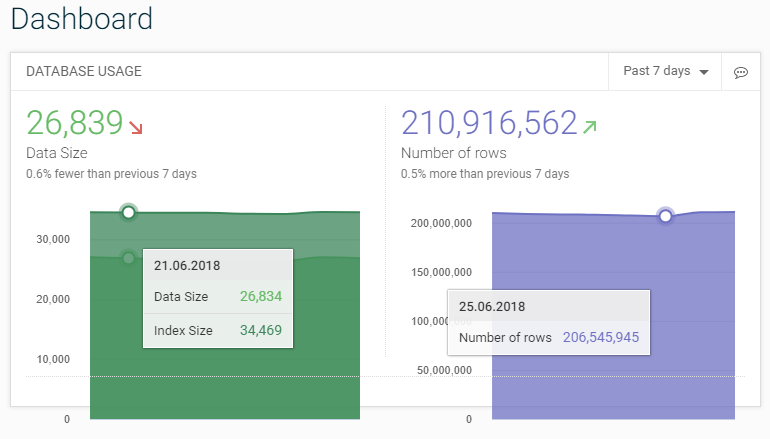Click the 10,000 axis label
Image resolution: width=770 pixels, height=439 pixels.
point(53,359)
